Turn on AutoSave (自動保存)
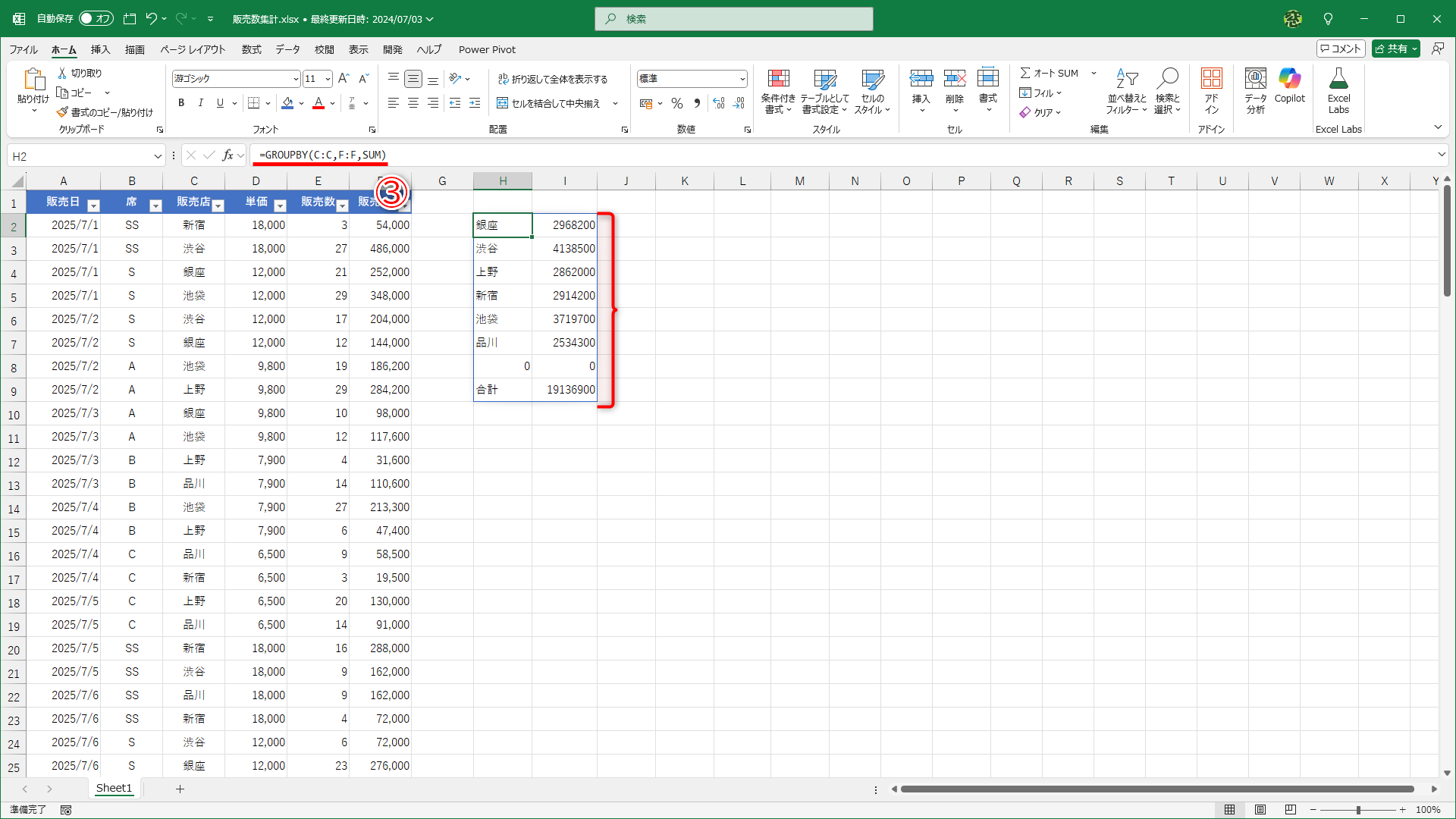Screen dimensions: 1456x819 96,18
